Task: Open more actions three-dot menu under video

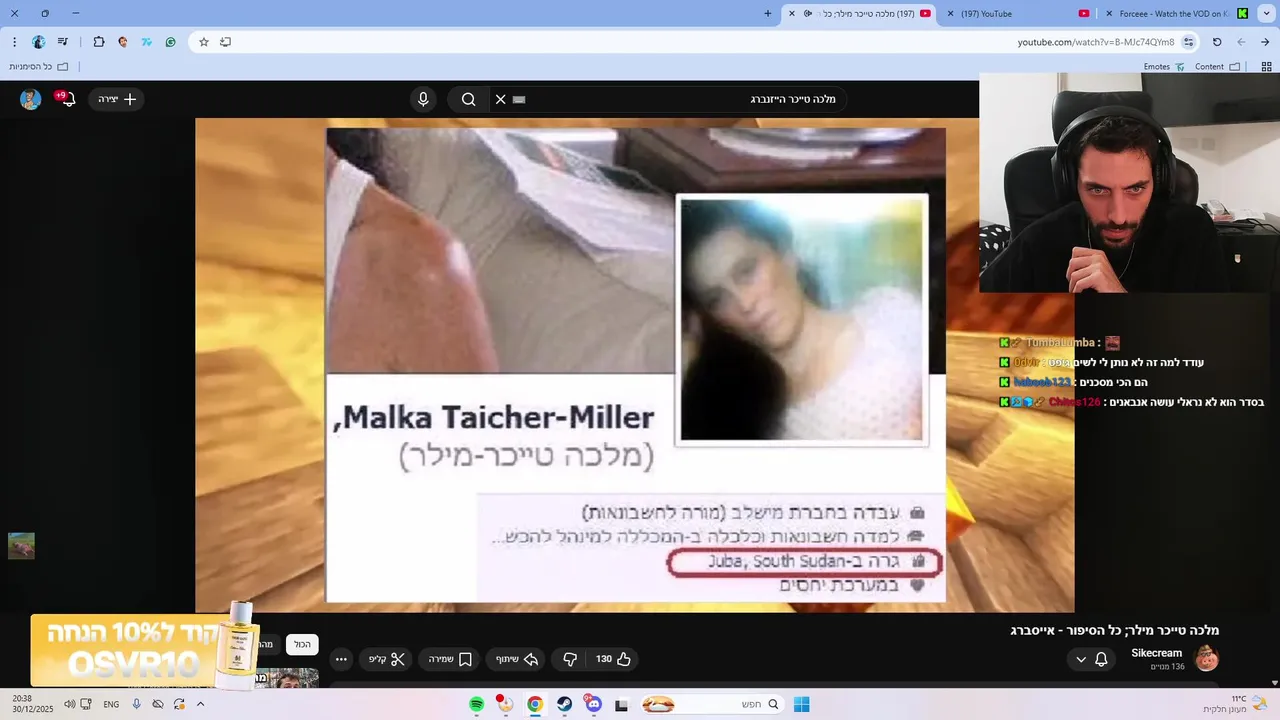Action: click(x=341, y=659)
